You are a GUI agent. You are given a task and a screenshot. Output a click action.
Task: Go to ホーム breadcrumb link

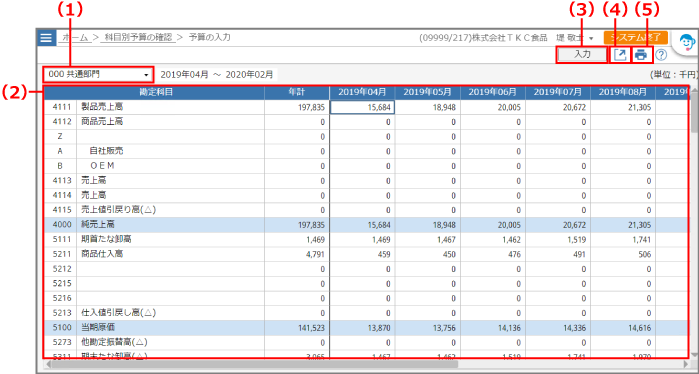click(75, 37)
